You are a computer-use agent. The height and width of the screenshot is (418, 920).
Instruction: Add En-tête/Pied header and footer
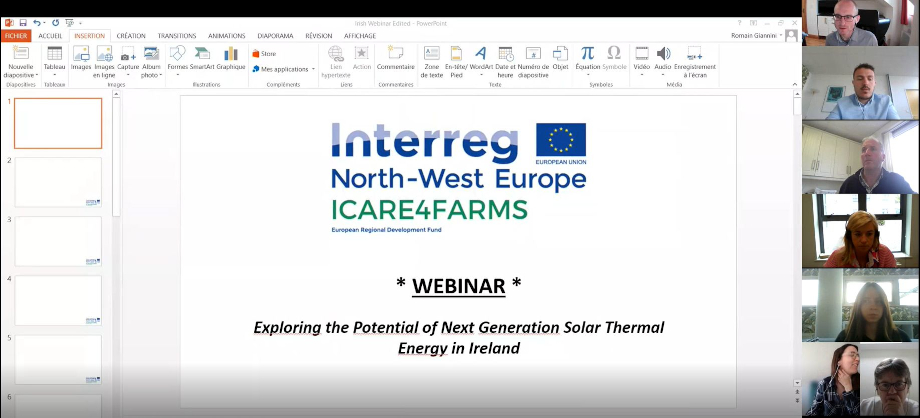pyautogui.click(x=456, y=62)
